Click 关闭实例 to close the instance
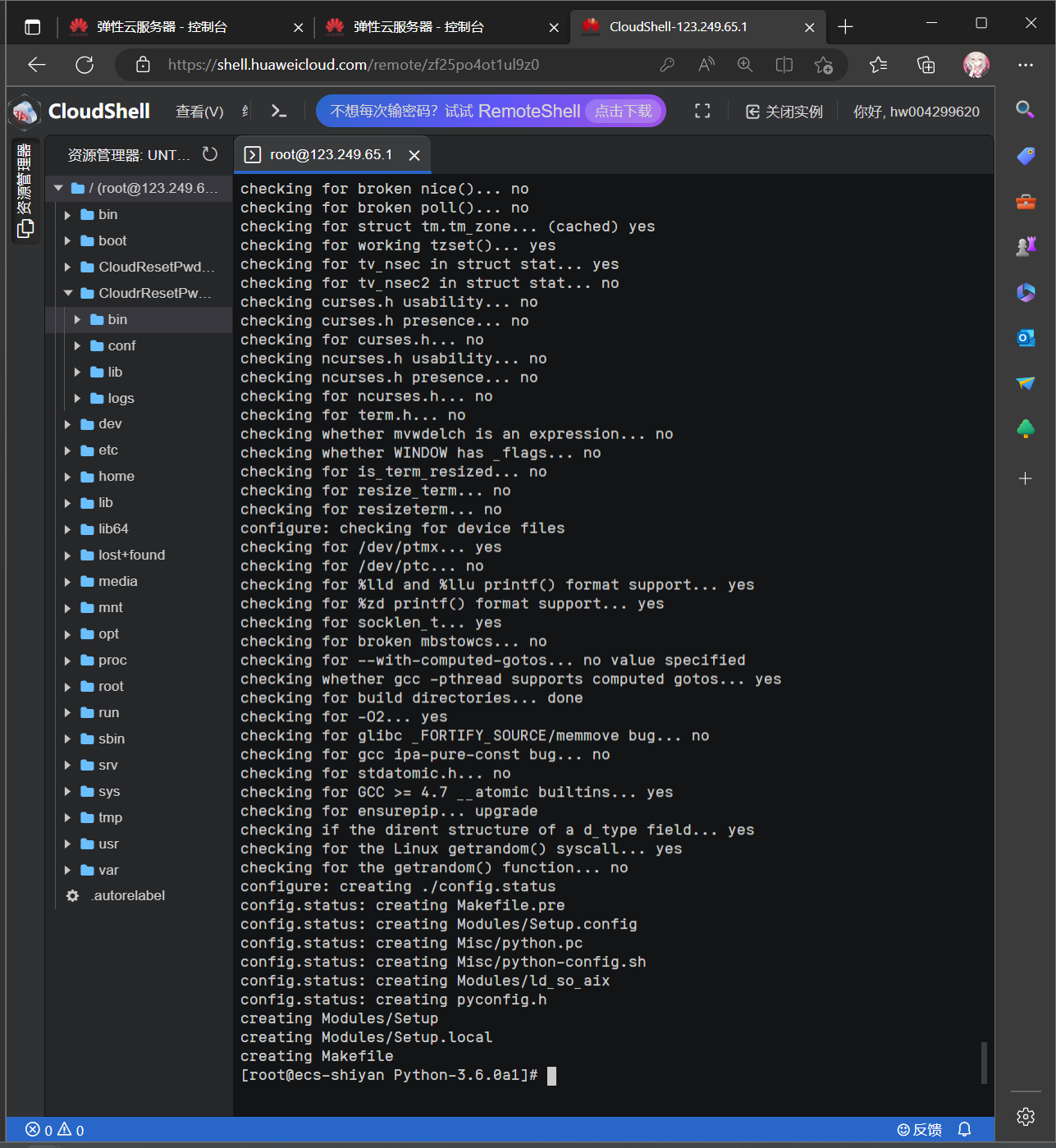The width and height of the screenshot is (1056, 1148). click(784, 112)
